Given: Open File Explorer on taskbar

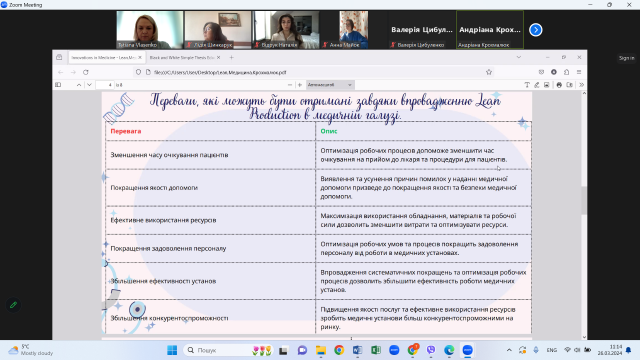Looking at the screenshot, I should tap(321, 350).
